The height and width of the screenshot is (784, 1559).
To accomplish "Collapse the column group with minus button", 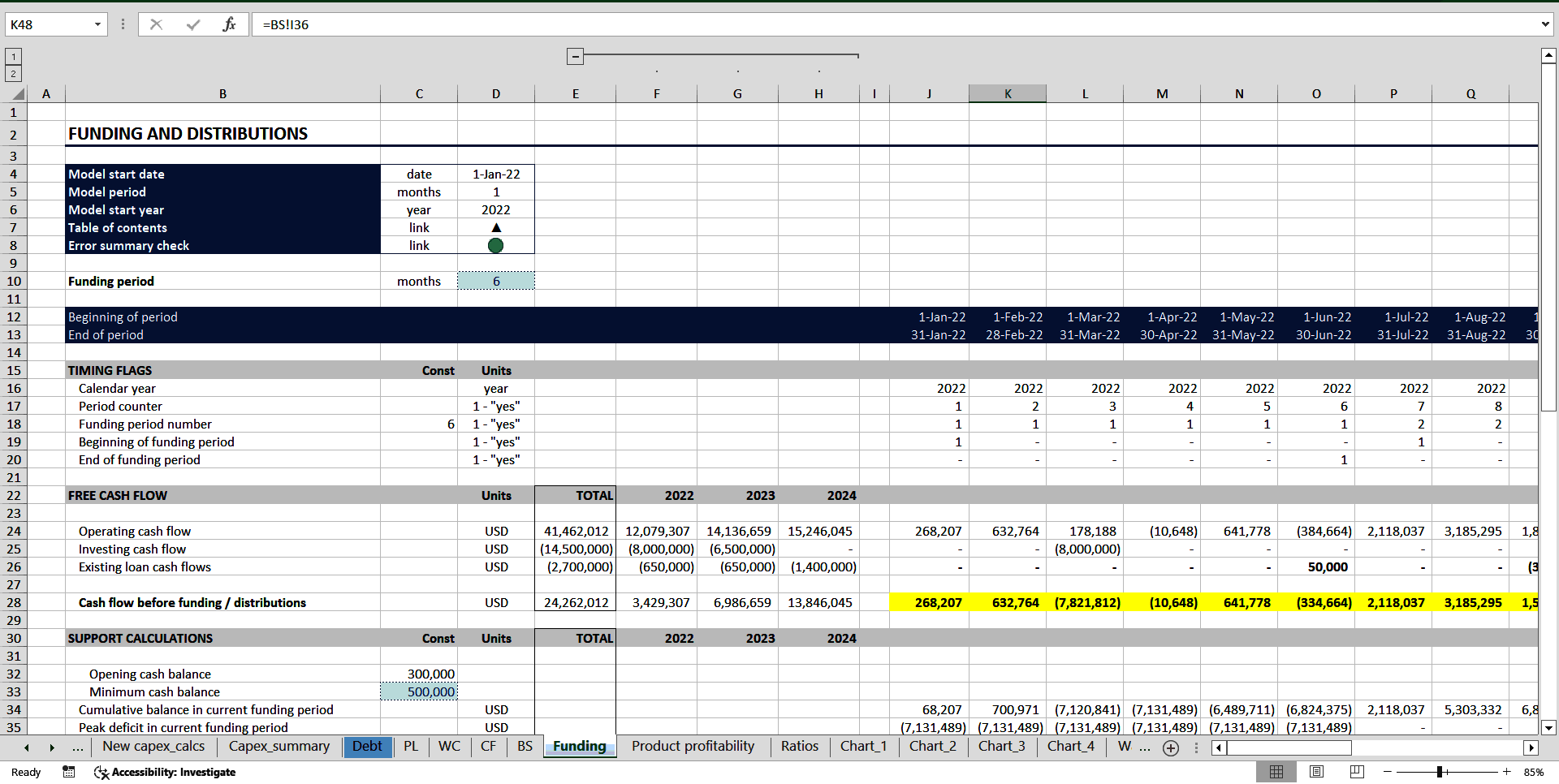I will [575, 56].
